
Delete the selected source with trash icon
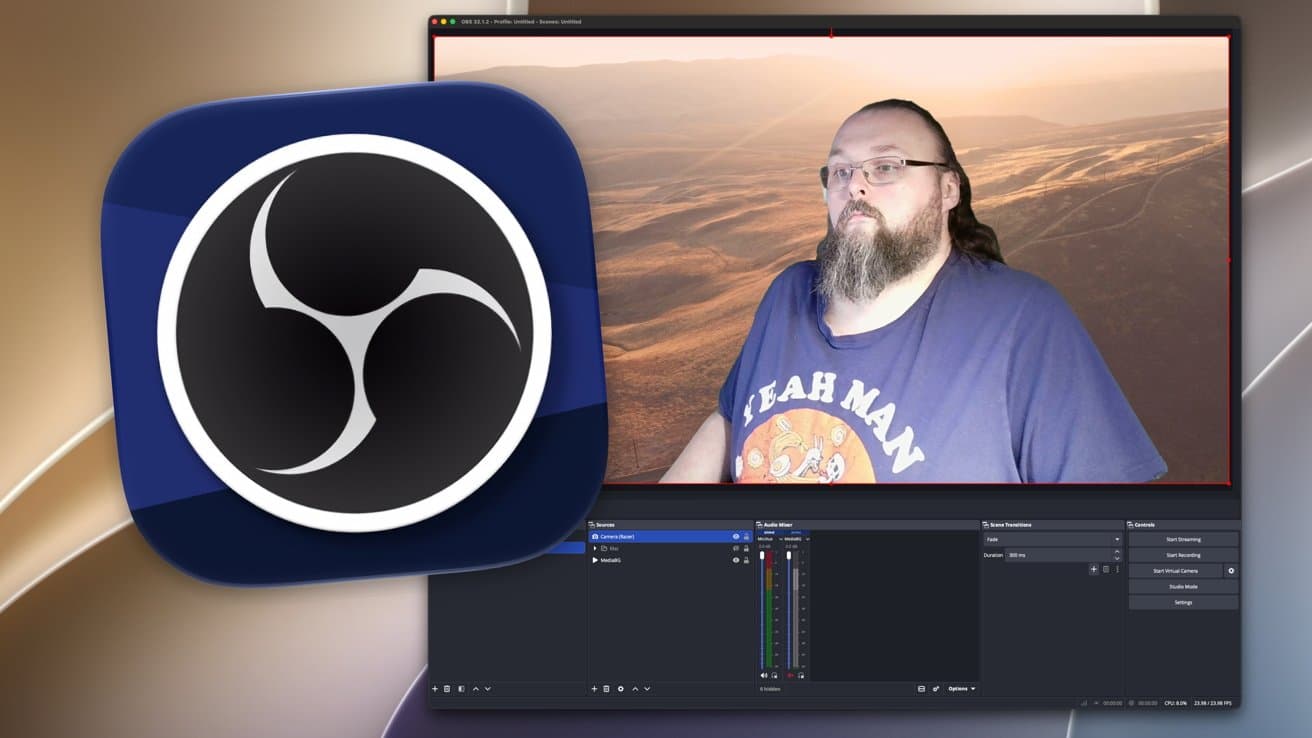(x=606, y=689)
